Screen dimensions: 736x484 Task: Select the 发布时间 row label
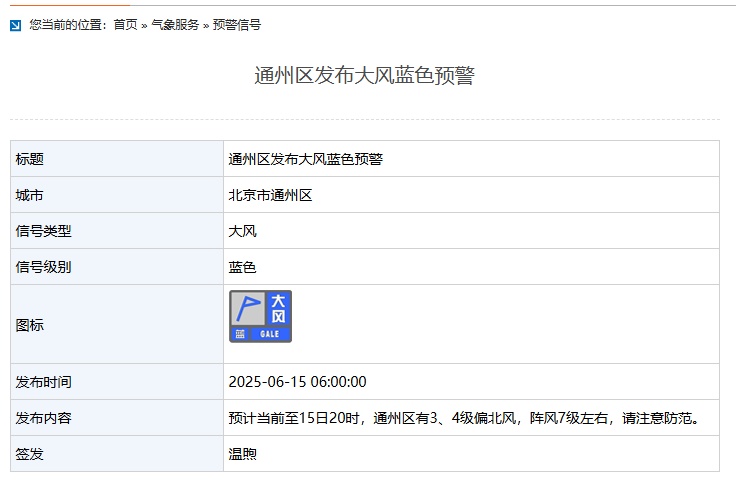(x=44, y=382)
